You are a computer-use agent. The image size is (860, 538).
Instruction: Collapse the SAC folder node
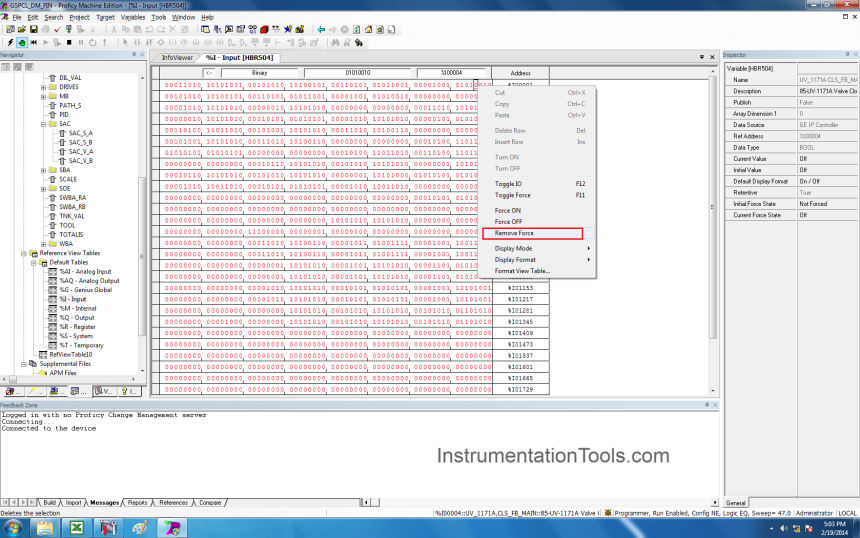coord(43,124)
